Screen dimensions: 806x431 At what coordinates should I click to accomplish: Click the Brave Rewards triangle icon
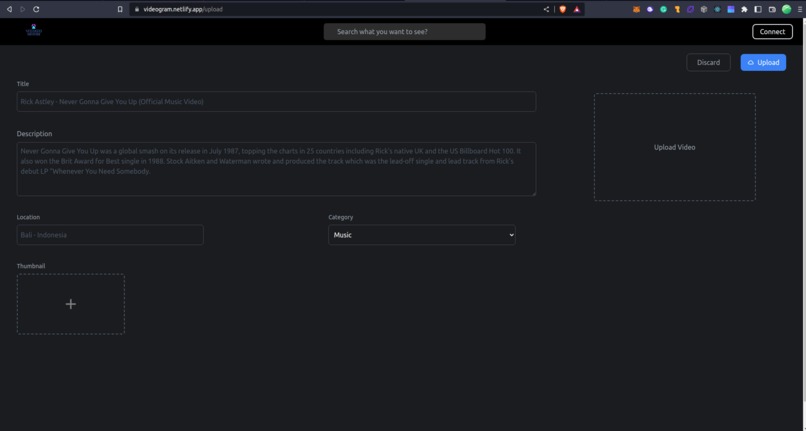[577, 9]
